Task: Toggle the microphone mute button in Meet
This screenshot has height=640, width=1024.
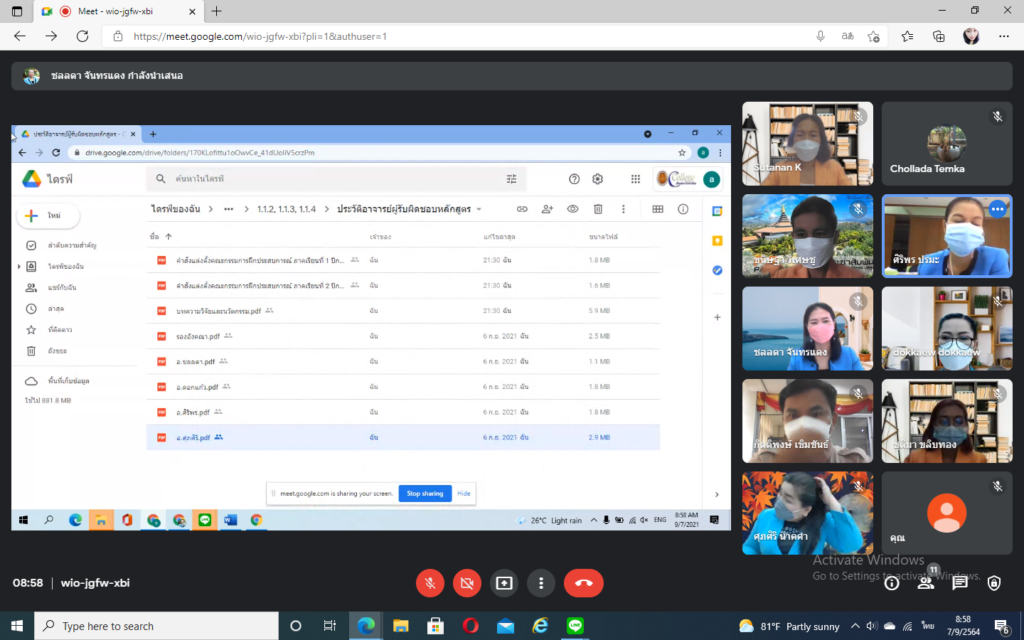Action: (x=430, y=583)
